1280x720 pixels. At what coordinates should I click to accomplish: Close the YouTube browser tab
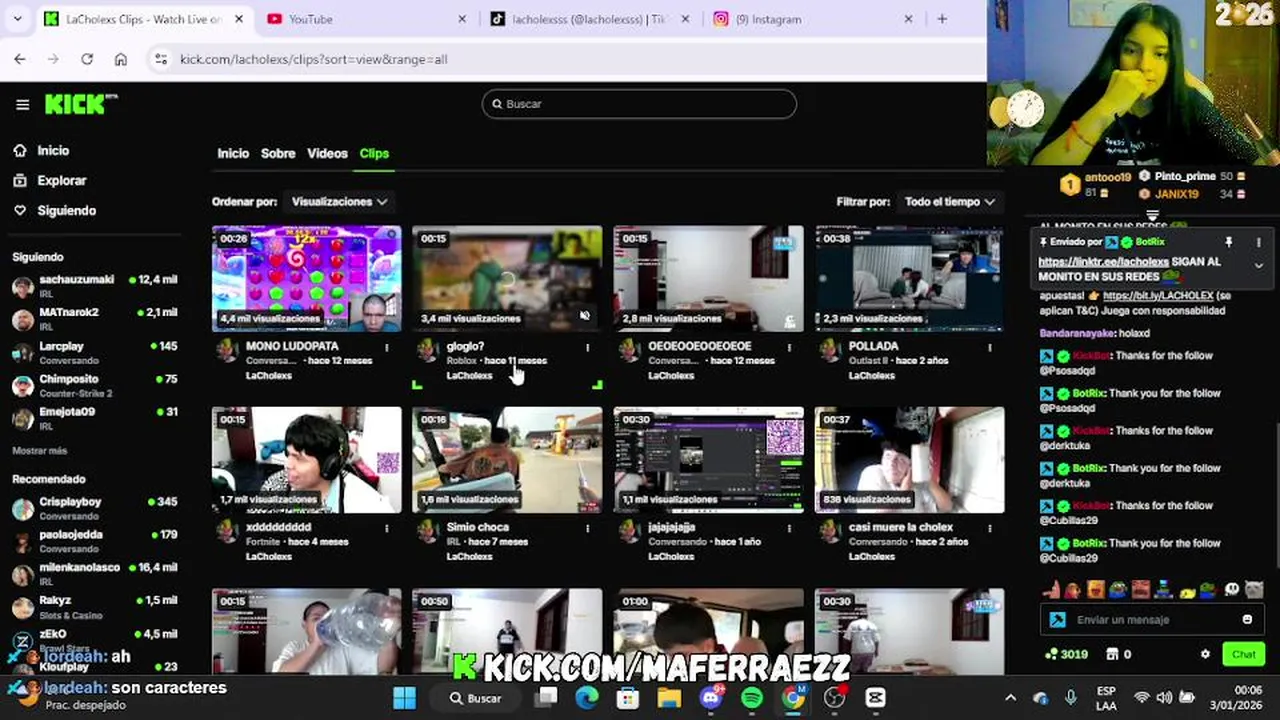pyautogui.click(x=462, y=19)
